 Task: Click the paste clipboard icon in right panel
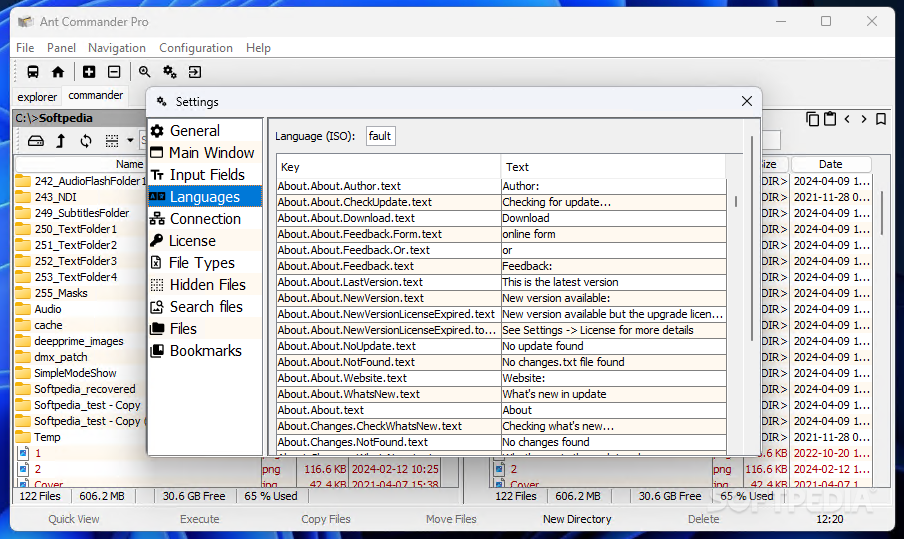(830, 119)
